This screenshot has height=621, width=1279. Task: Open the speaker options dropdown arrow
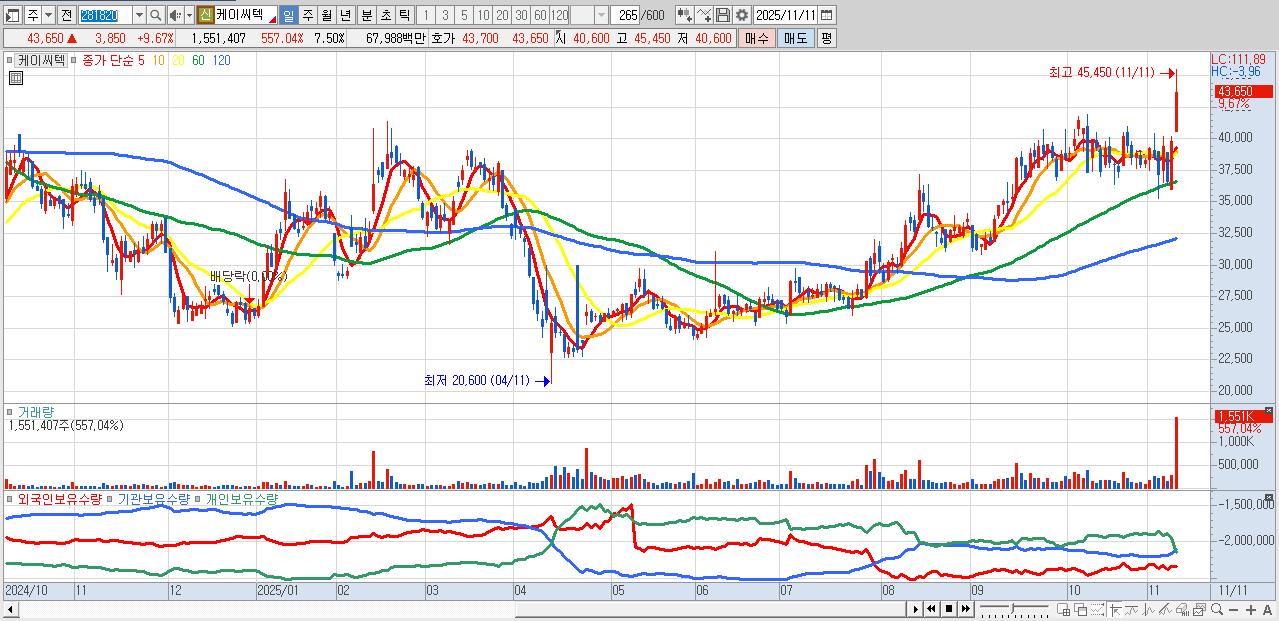pyautogui.click(x=189, y=15)
